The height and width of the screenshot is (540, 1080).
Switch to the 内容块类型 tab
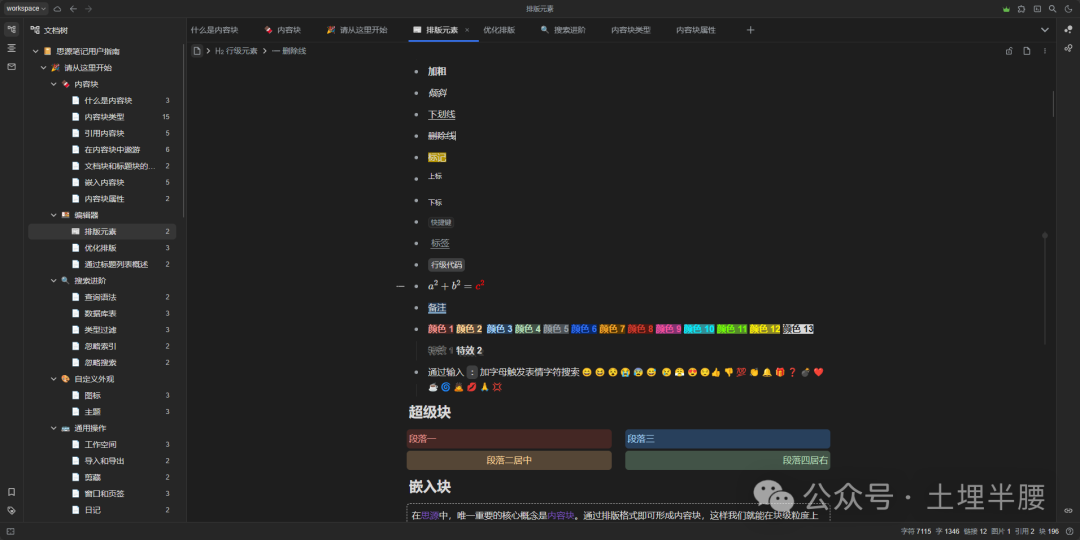[x=631, y=30]
